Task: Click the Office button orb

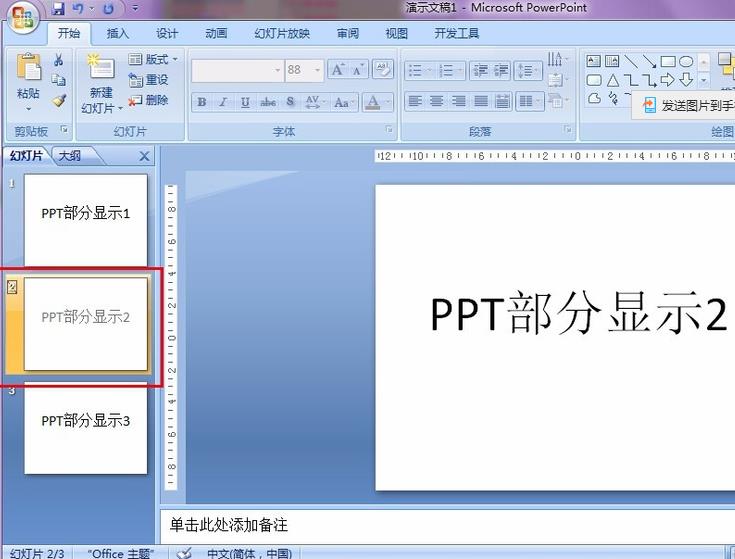Action: click(23, 18)
